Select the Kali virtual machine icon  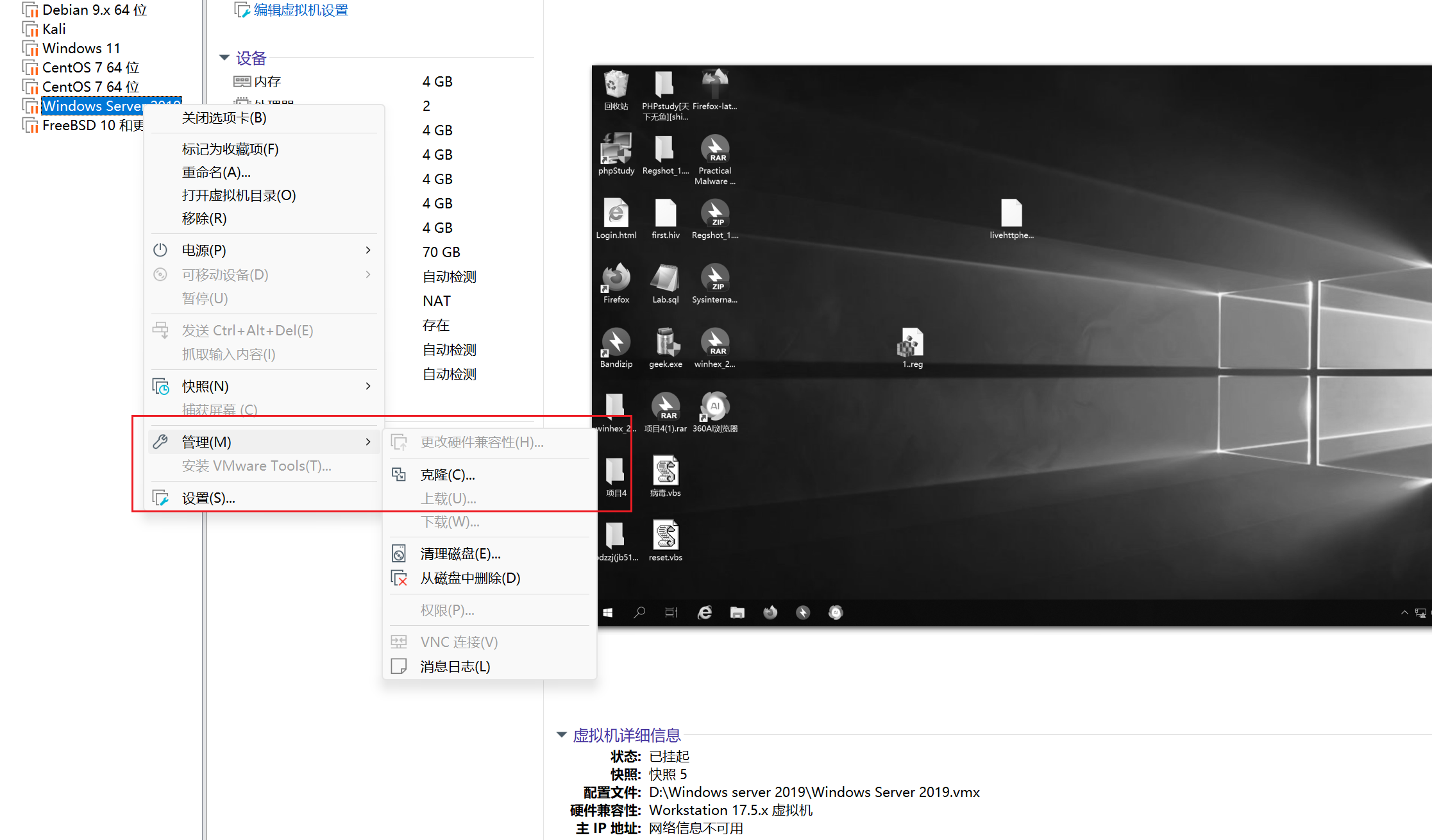click(x=30, y=29)
